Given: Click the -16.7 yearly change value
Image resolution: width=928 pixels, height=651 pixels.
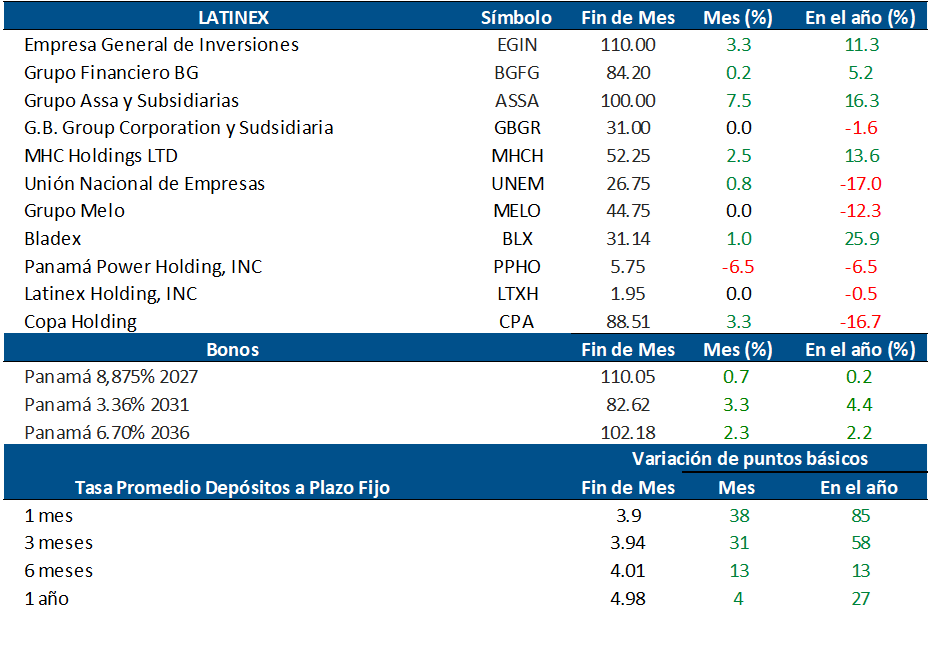Looking at the screenshot, I should coord(861,321).
